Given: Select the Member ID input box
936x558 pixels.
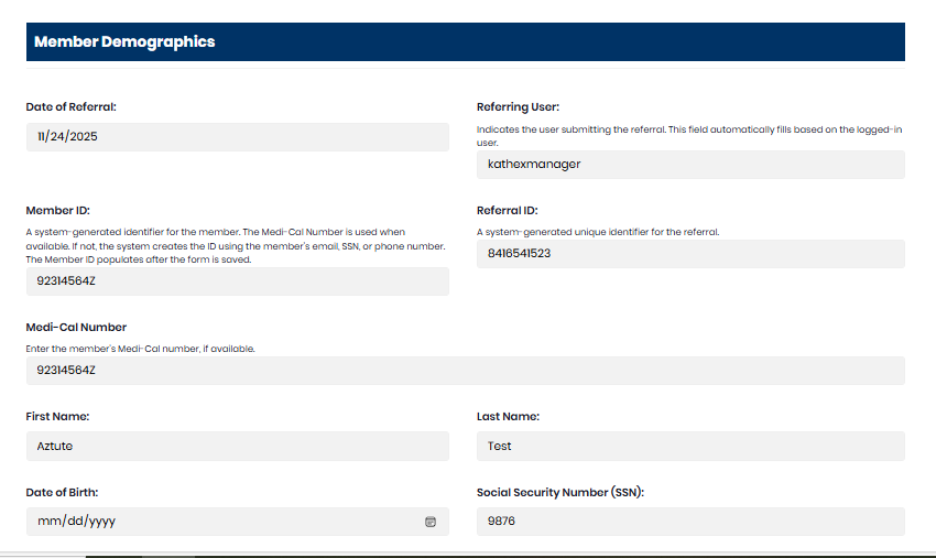Looking at the screenshot, I should click(237, 282).
